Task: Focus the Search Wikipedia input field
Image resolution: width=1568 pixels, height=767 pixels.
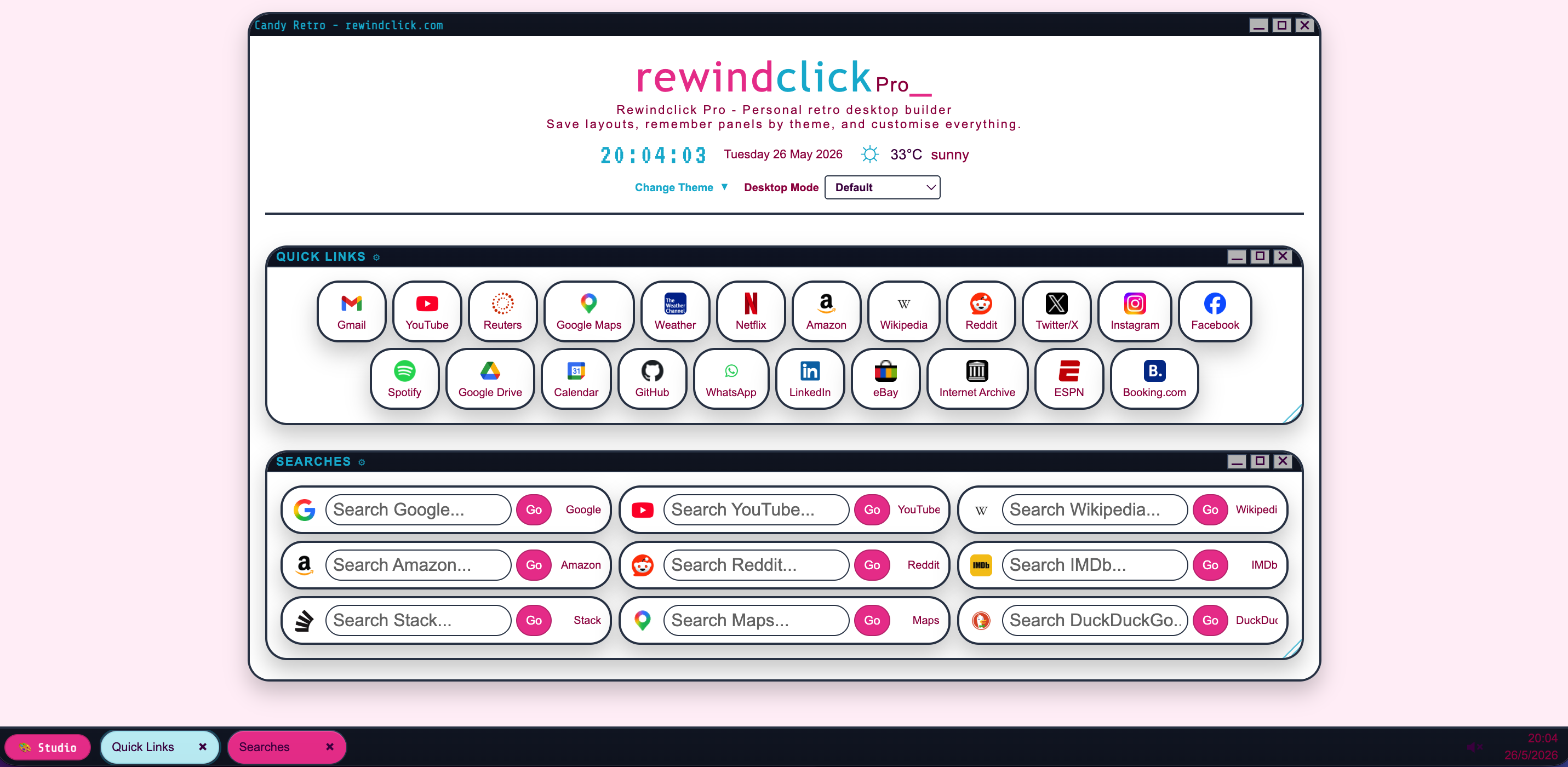Action: pos(1095,510)
